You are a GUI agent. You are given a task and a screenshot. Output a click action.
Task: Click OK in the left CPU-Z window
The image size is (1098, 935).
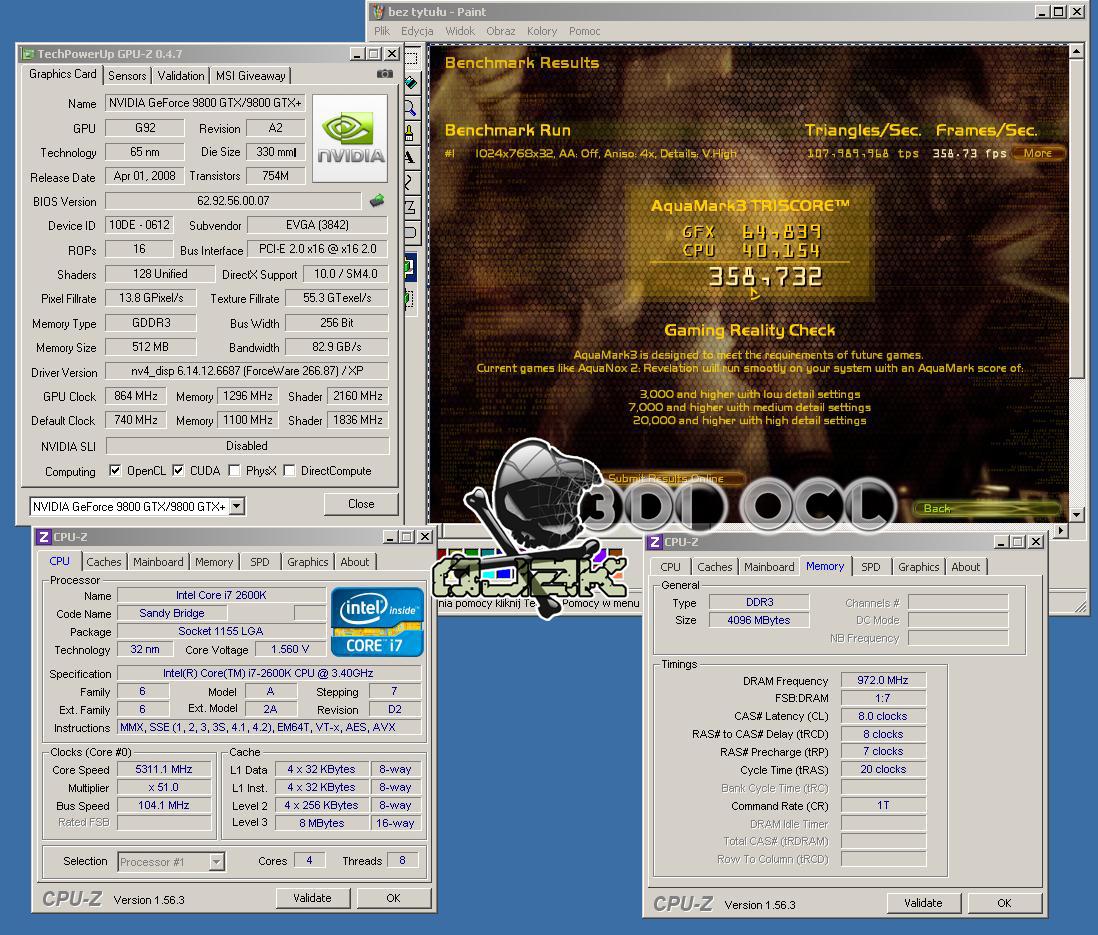[x=393, y=898]
